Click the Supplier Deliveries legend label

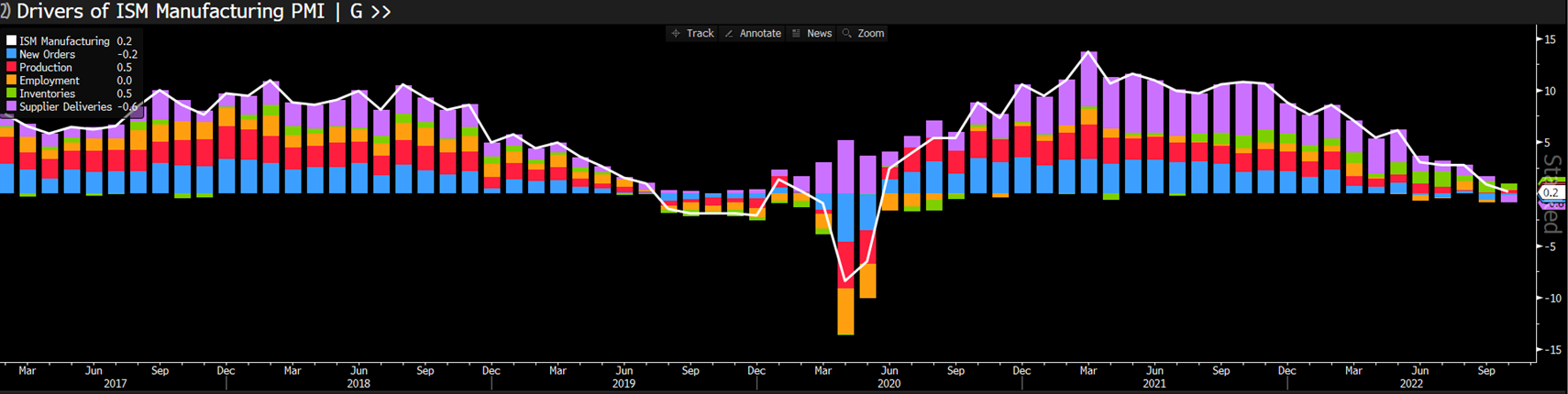click(x=65, y=107)
